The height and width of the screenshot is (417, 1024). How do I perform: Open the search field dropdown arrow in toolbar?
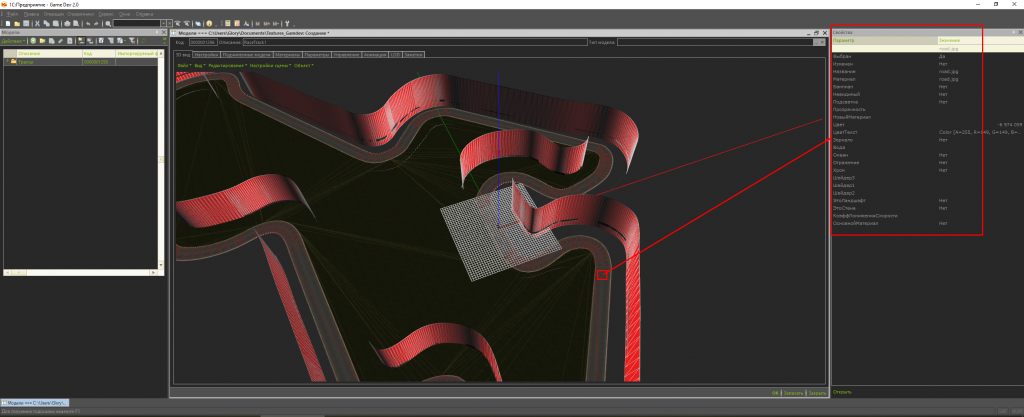(x=163, y=23)
